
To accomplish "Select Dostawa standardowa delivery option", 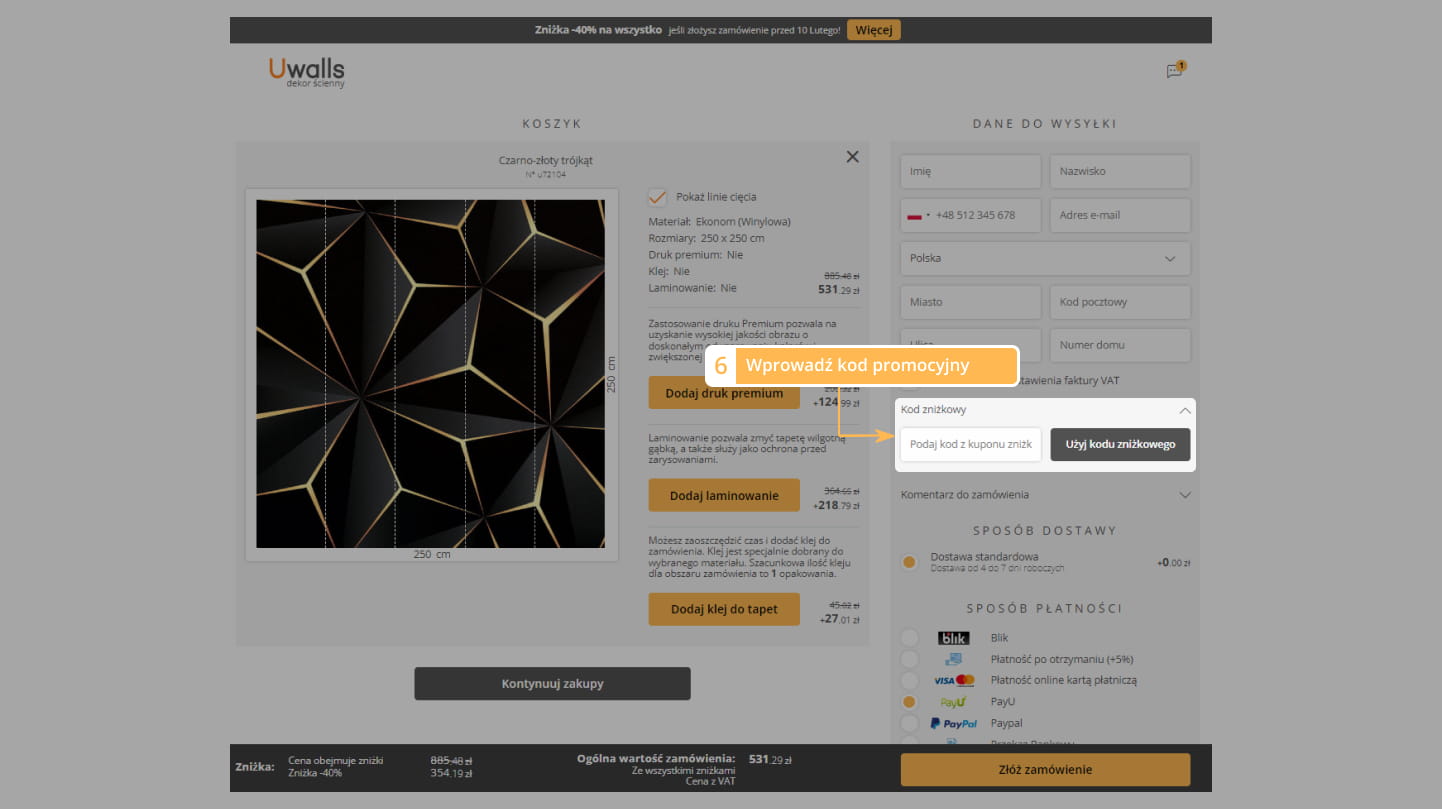I will (909, 562).
